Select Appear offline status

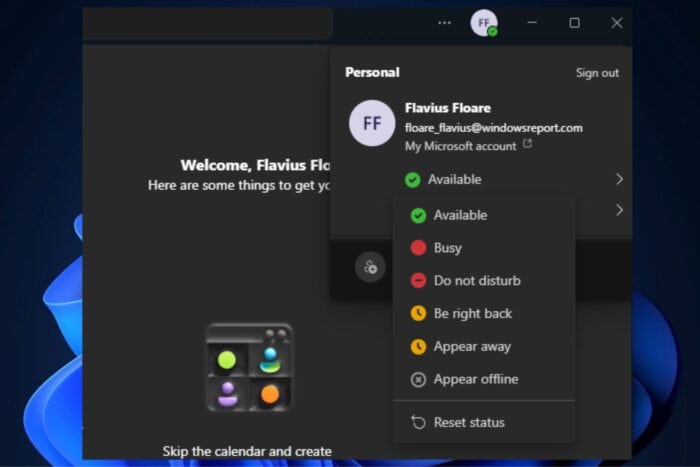483,379
